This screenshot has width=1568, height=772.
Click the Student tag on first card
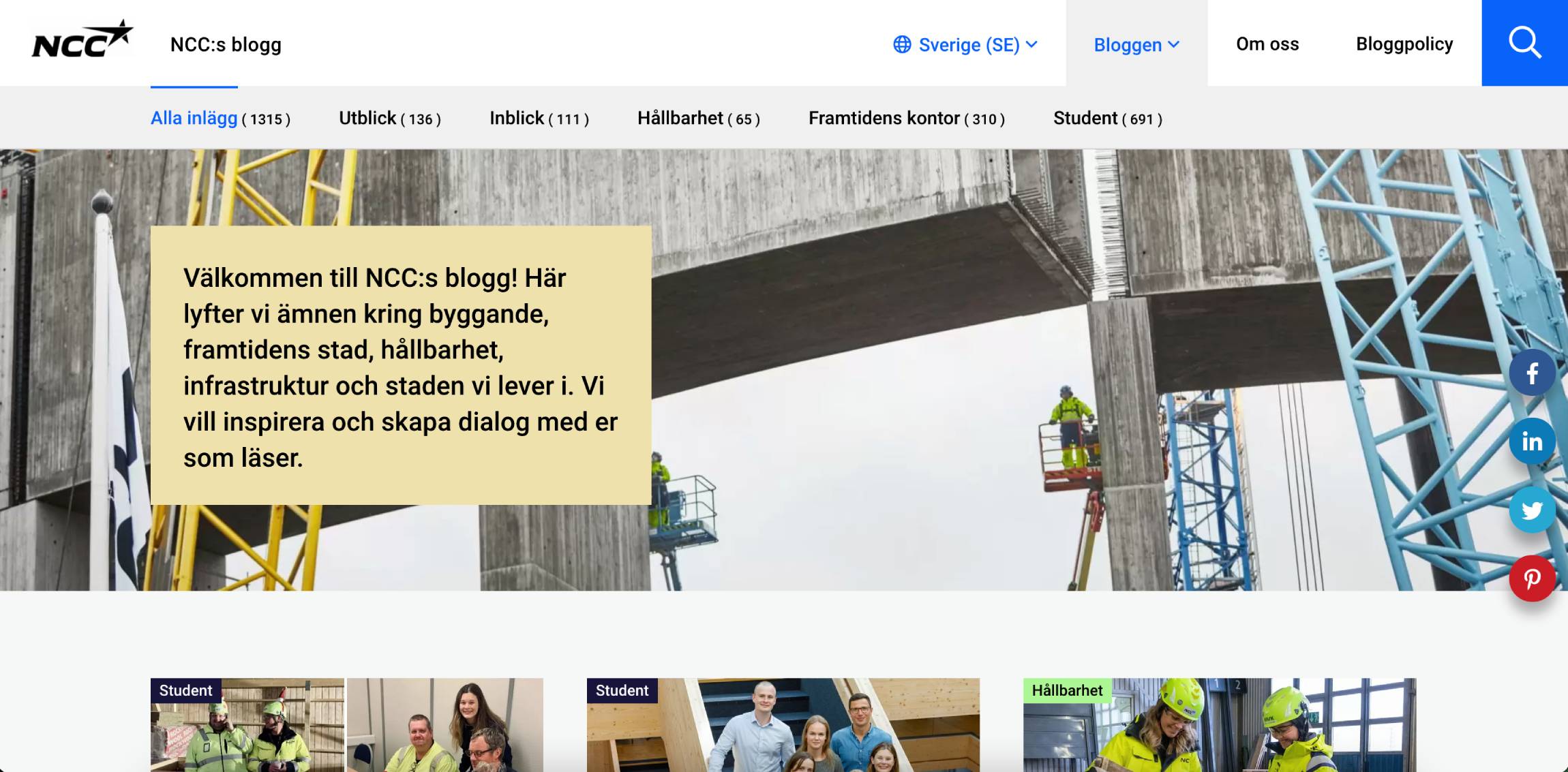pyautogui.click(x=185, y=690)
